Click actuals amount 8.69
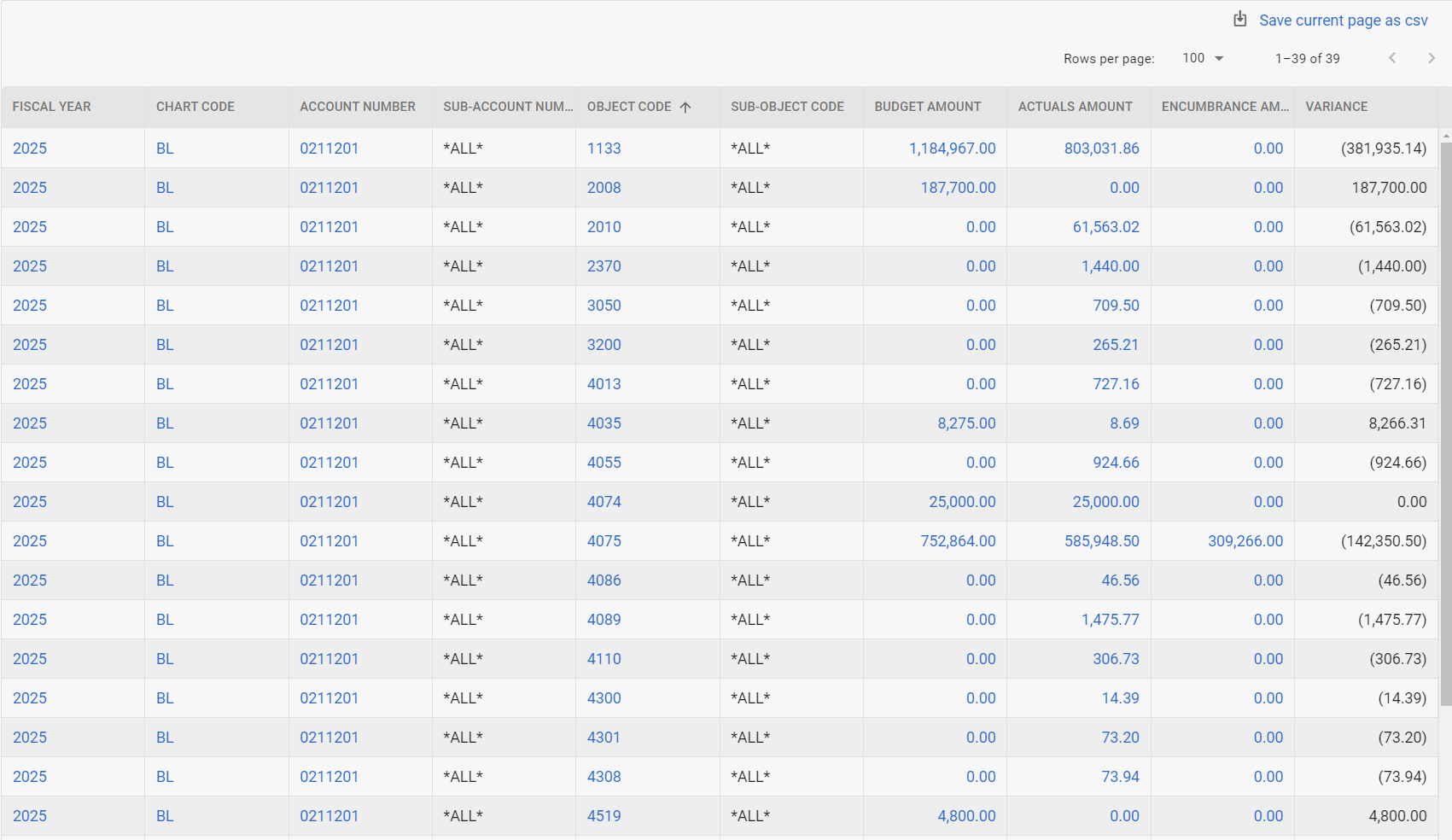Image resolution: width=1452 pixels, height=840 pixels. click(1124, 423)
